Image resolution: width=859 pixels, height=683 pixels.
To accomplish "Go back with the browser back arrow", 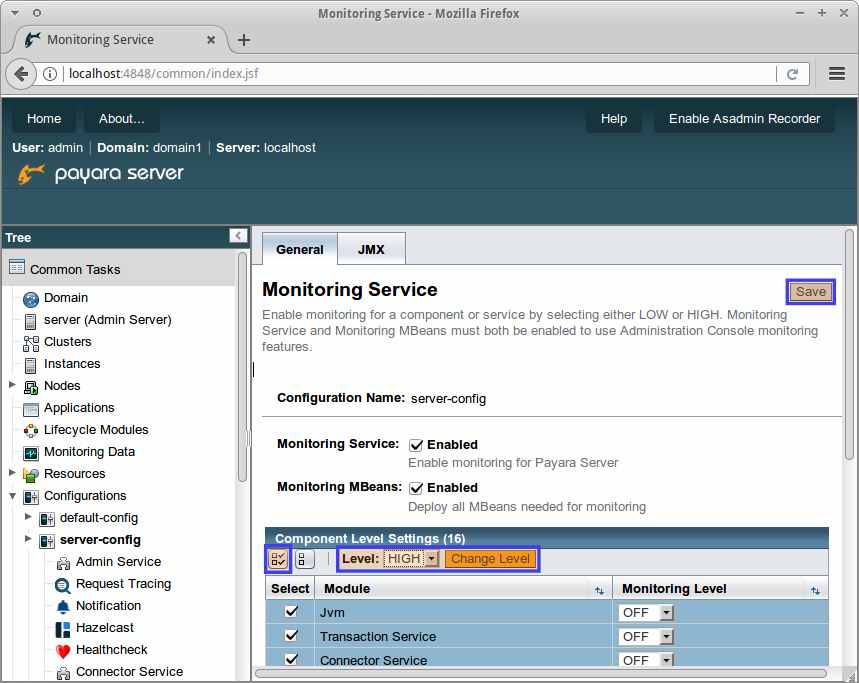I will 21,74.
